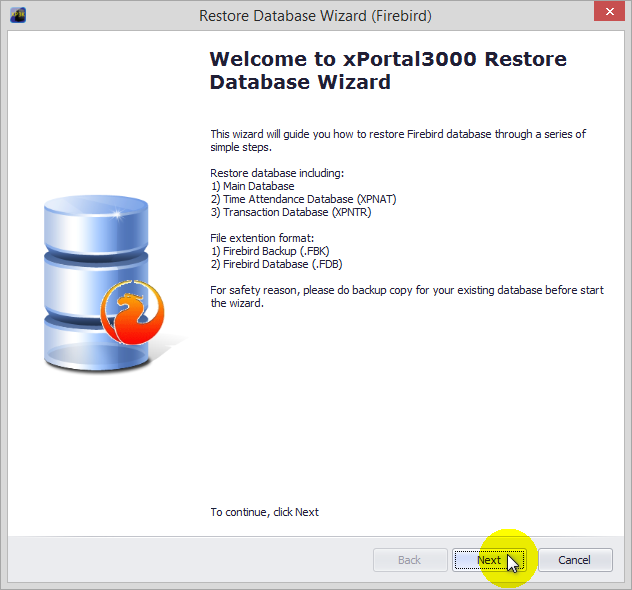Image resolution: width=632 pixels, height=590 pixels.
Task: Click the 'To continue, click Next' text
Action: pyautogui.click(x=265, y=512)
